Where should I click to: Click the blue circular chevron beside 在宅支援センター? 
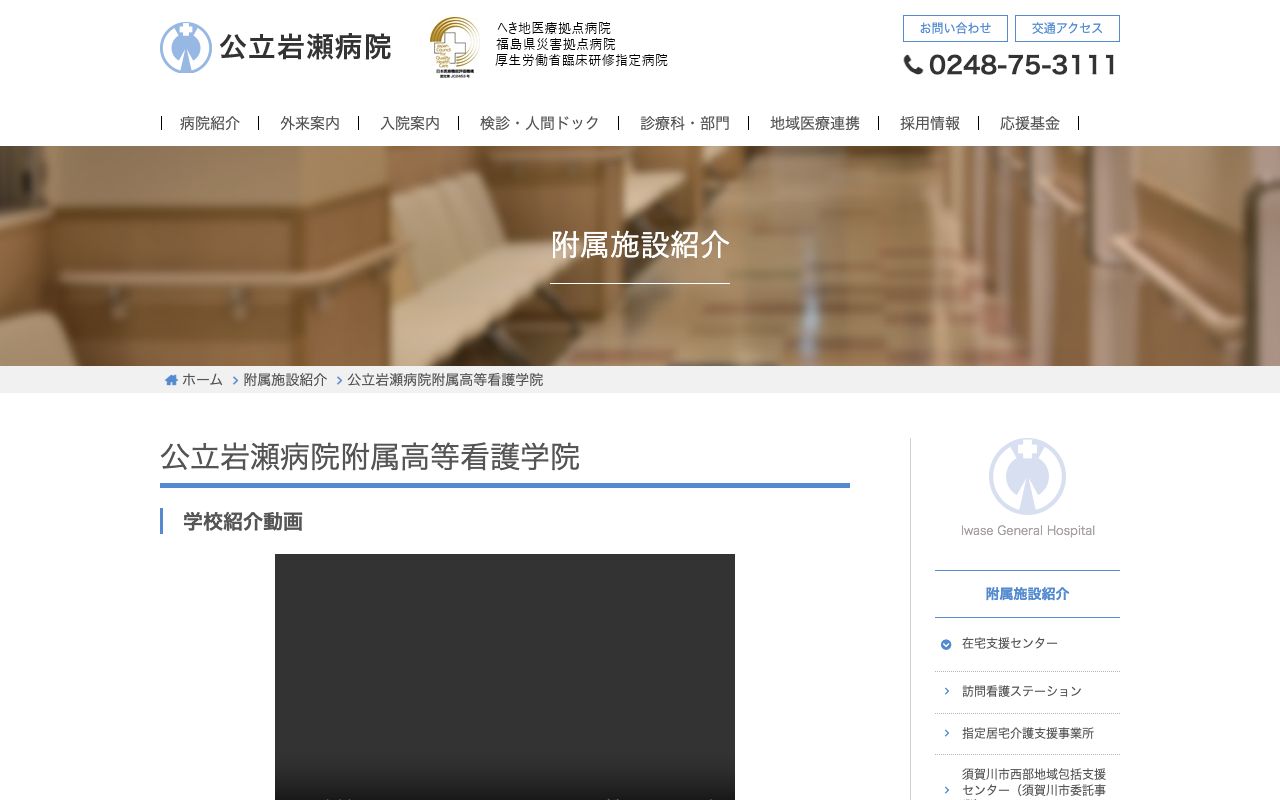click(946, 644)
